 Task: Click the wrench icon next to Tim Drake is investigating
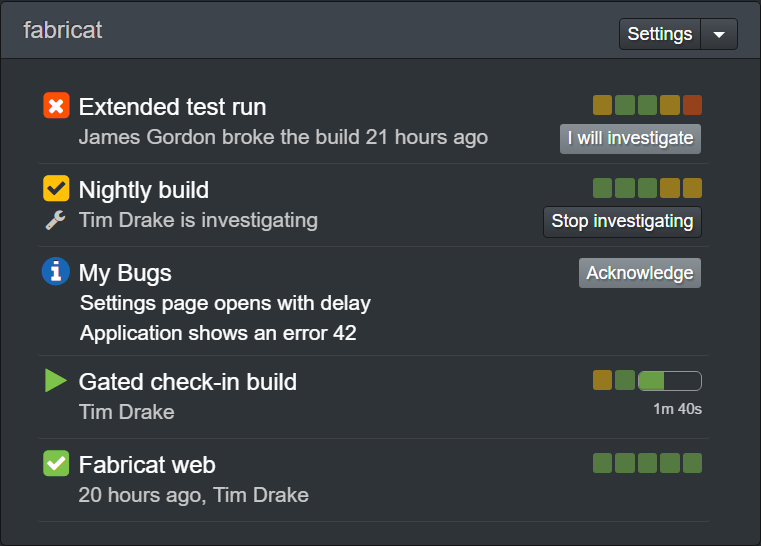pyautogui.click(x=56, y=220)
